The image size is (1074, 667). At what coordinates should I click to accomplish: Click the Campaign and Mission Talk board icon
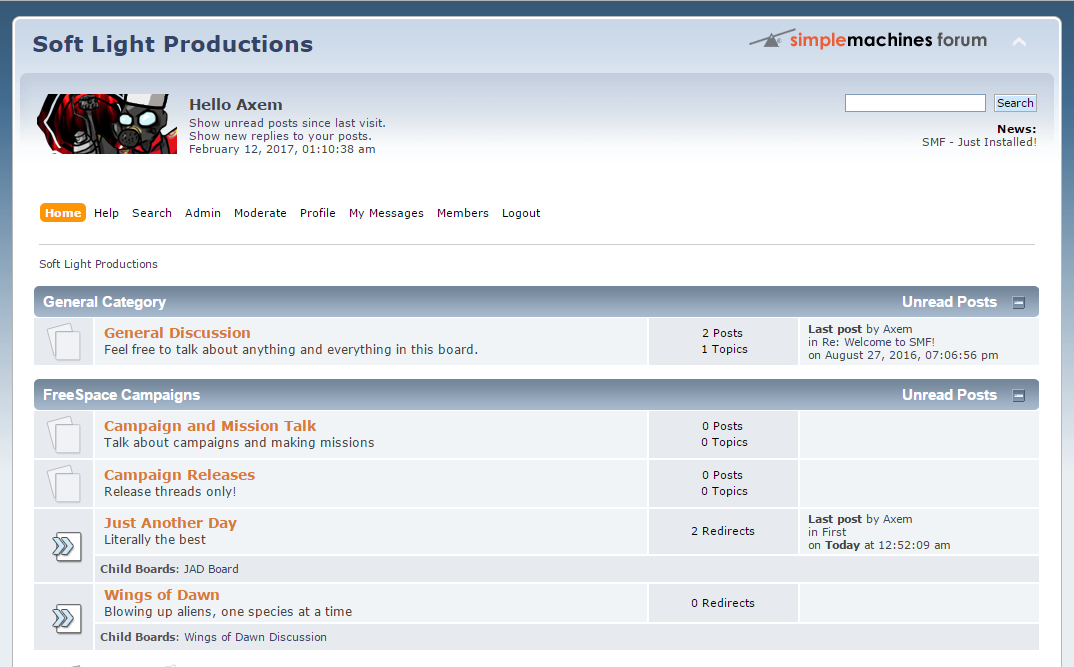click(64, 434)
